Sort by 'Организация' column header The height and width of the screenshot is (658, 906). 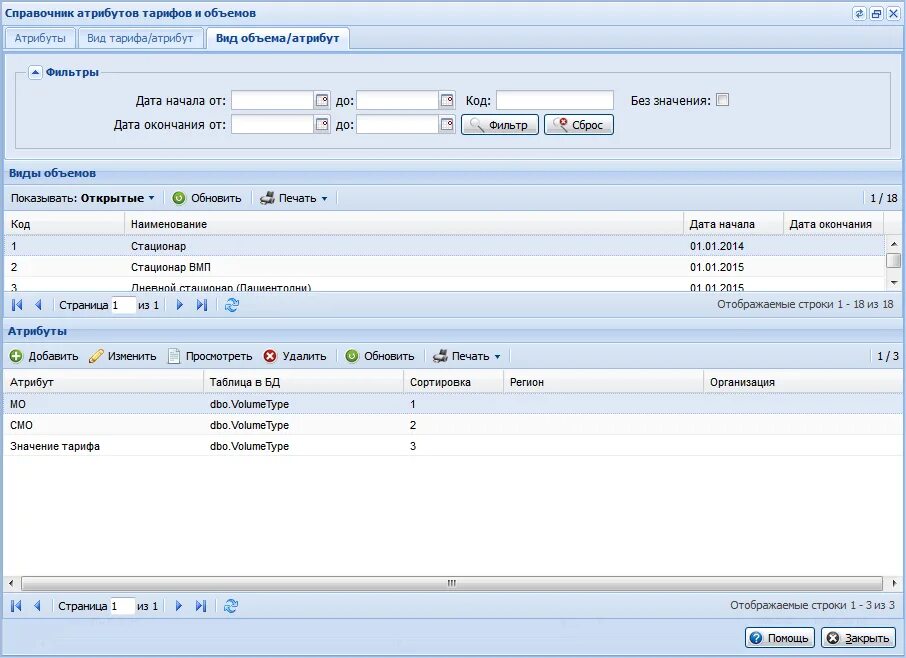[x=803, y=382]
